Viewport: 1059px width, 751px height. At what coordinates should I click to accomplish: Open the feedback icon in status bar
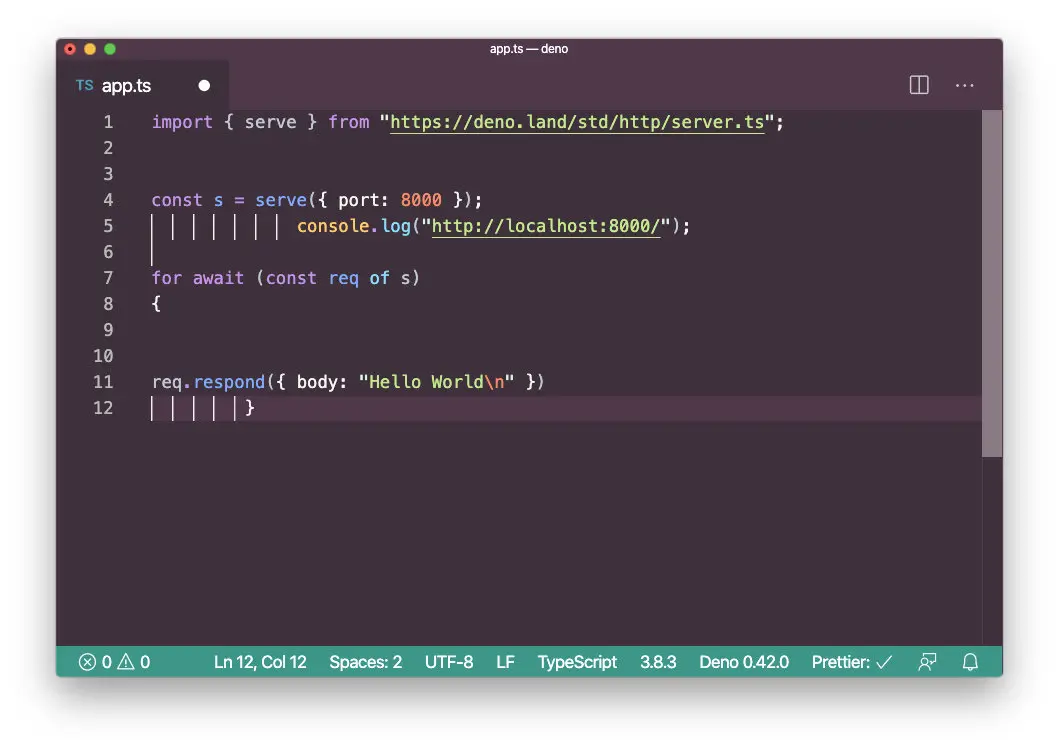tap(927, 662)
